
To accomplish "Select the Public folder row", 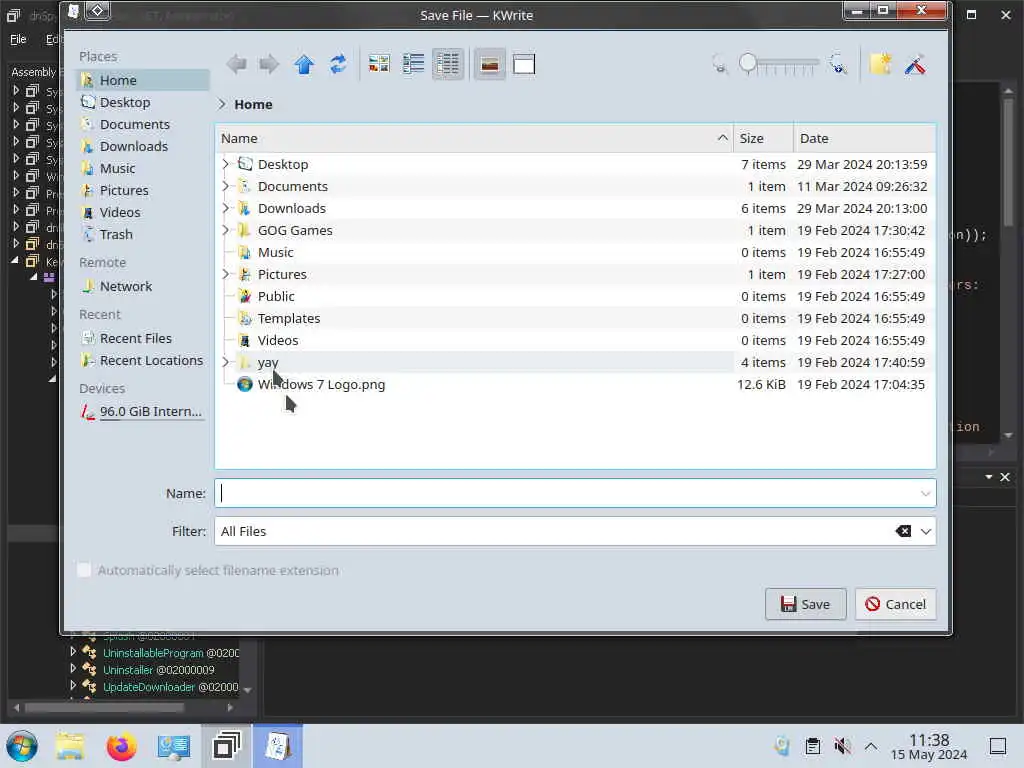I will point(575,296).
